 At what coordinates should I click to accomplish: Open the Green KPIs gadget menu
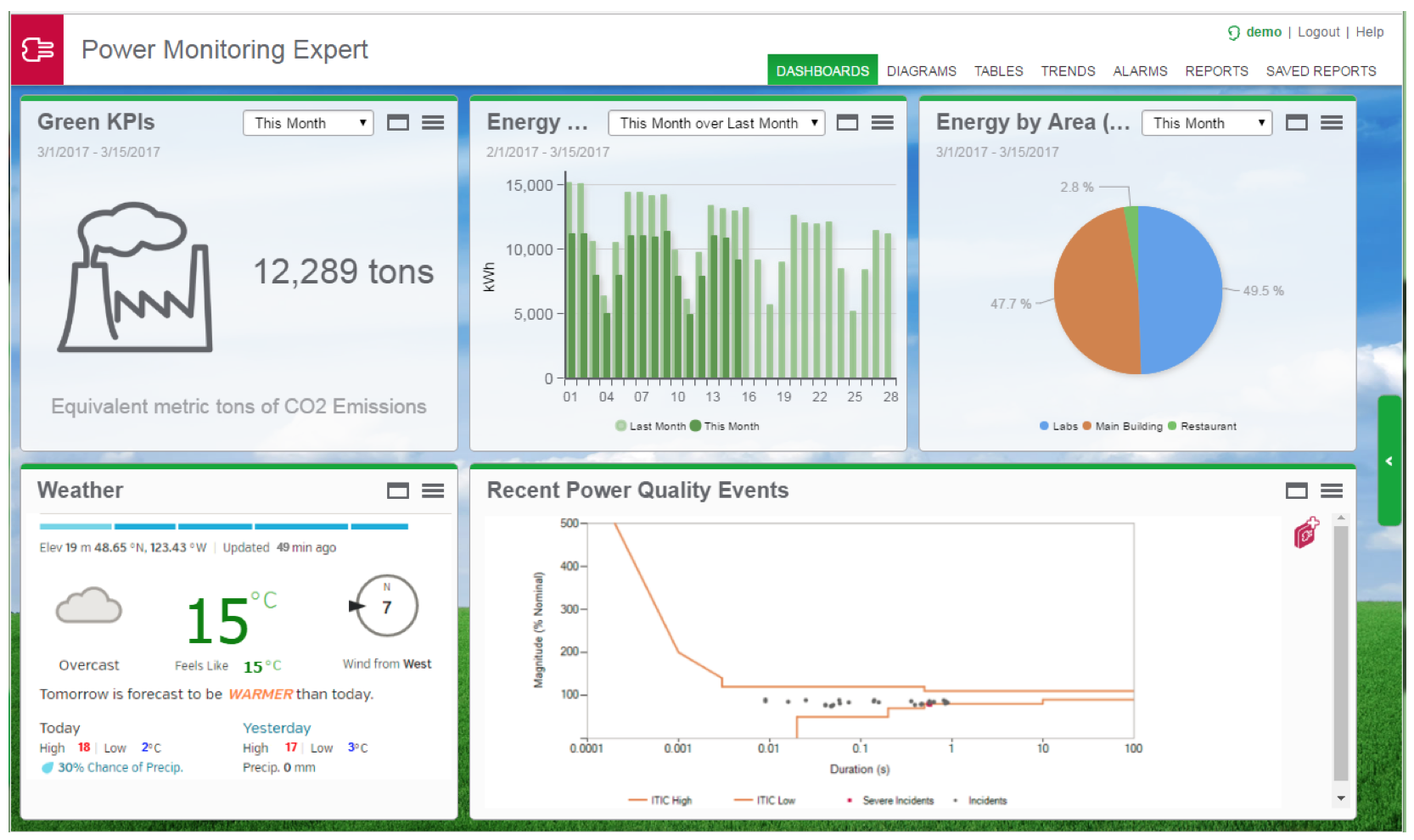coord(433,123)
